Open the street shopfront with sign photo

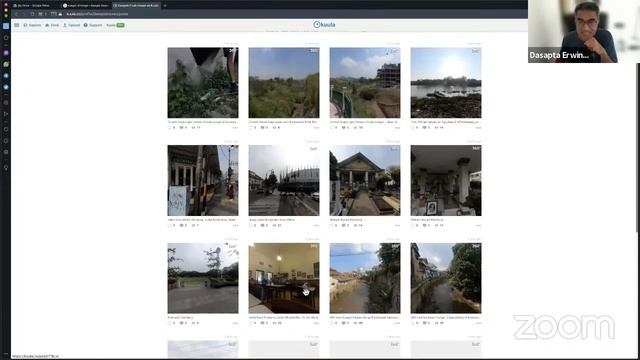(203, 180)
